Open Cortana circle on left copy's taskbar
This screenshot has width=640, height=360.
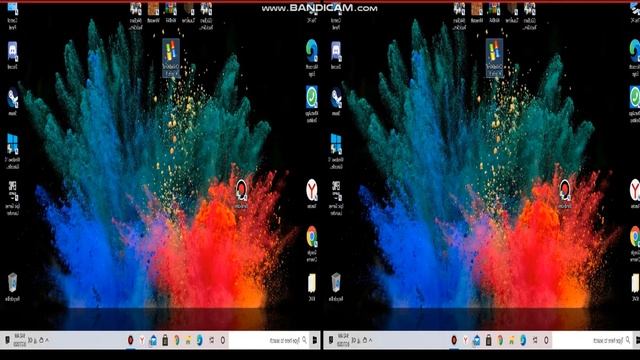tap(223, 340)
